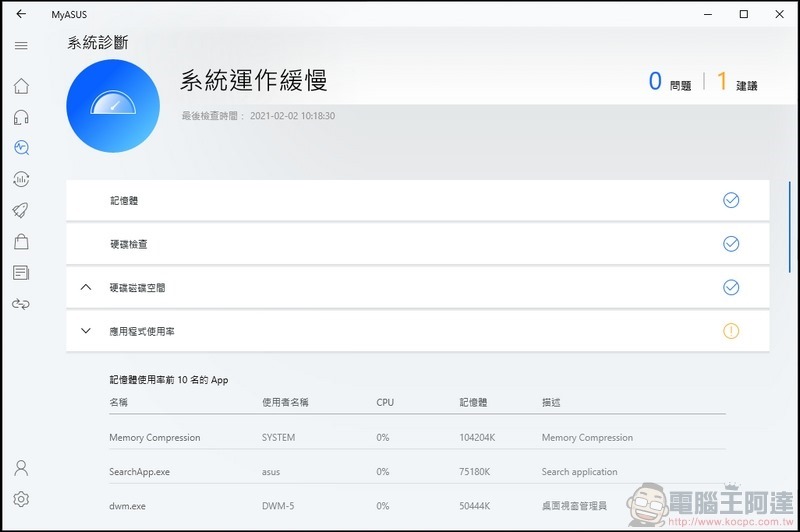Click the 描述 column header

(551, 402)
